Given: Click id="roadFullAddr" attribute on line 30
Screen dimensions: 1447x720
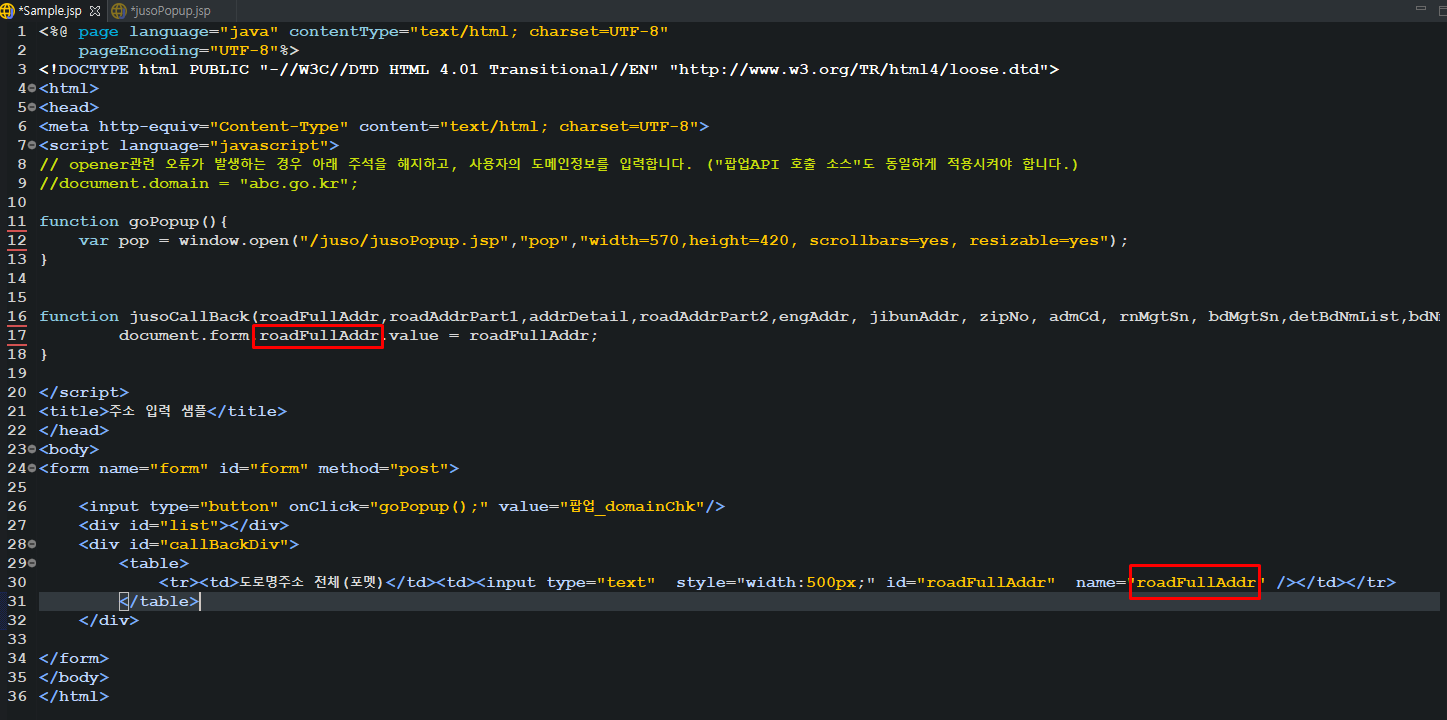Looking at the screenshot, I should 971,582.
